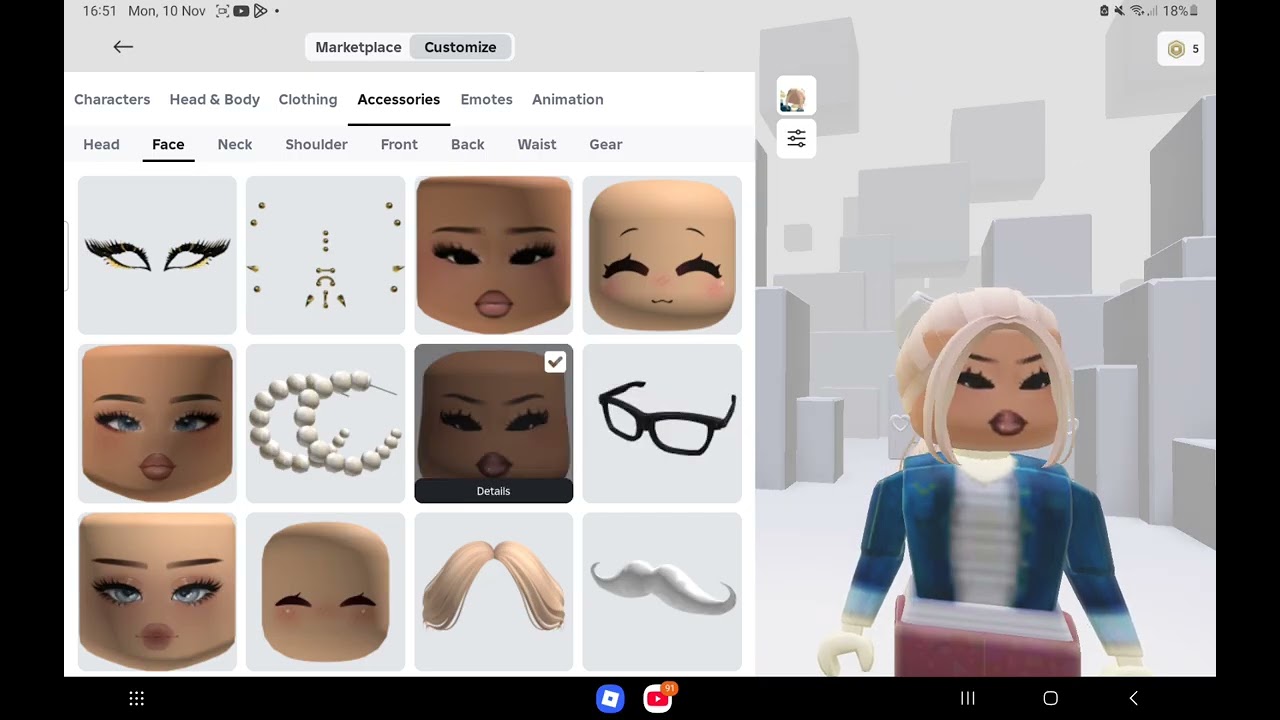
Task: Open the Roblox app in taskbar
Action: [610, 698]
